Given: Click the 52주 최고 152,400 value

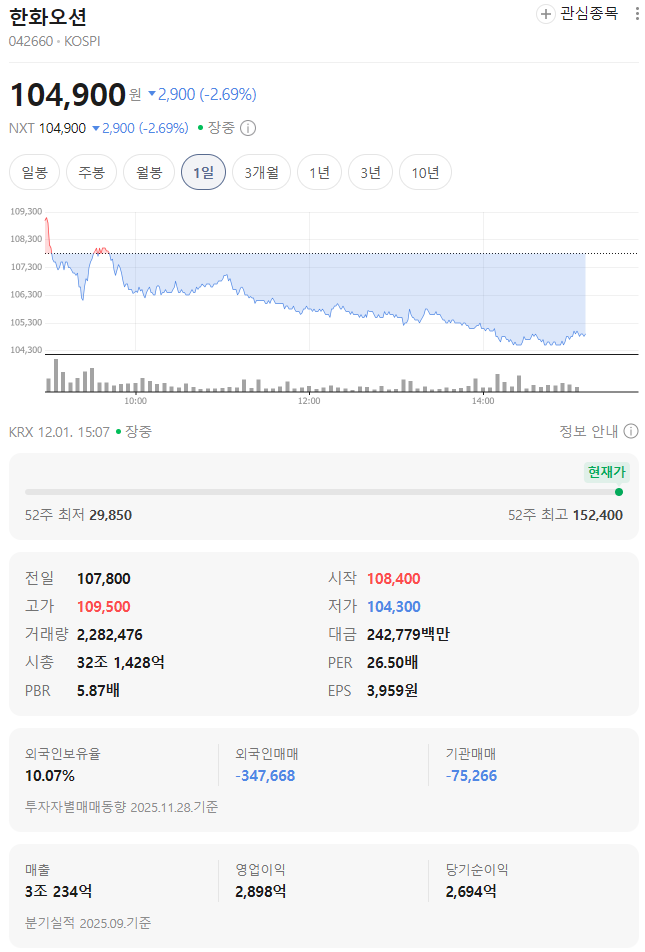Looking at the screenshot, I should (x=598, y=515).
